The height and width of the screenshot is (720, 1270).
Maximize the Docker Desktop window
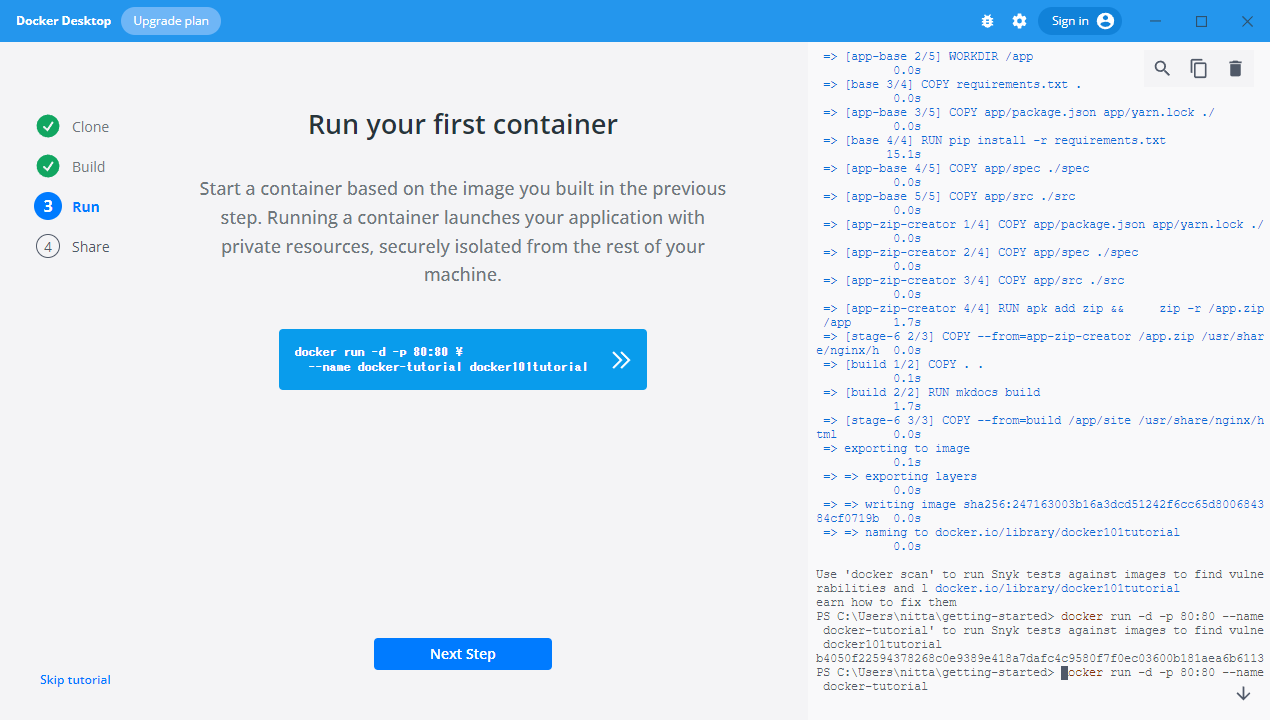click(x=1202, y=21)
